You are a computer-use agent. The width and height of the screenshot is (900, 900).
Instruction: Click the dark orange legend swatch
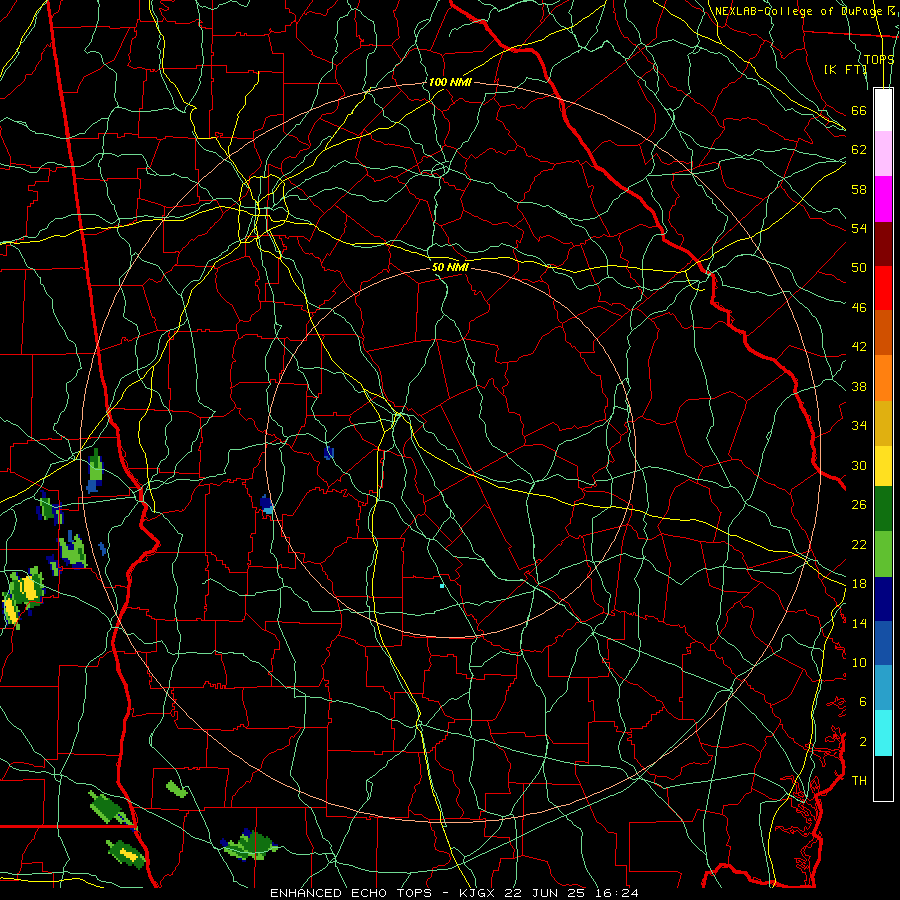[883, 333]
